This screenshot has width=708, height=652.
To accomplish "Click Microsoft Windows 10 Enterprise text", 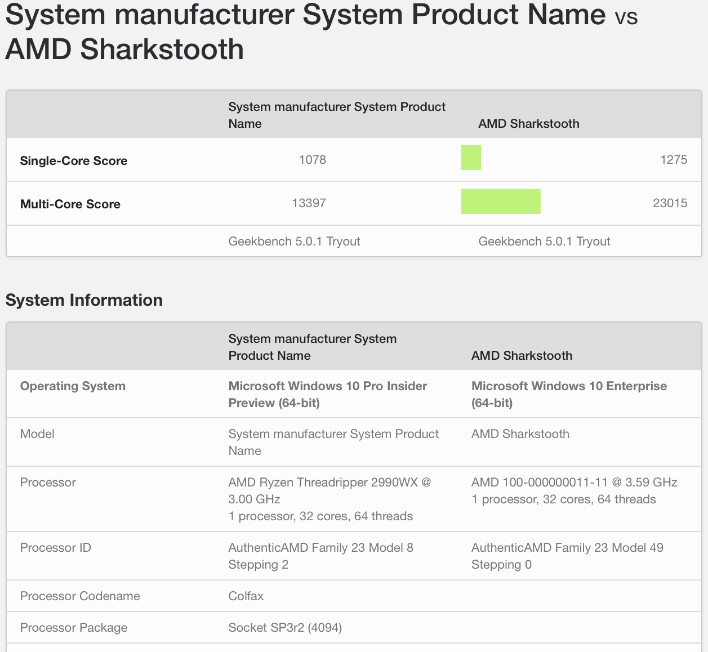I will point(568,394).
